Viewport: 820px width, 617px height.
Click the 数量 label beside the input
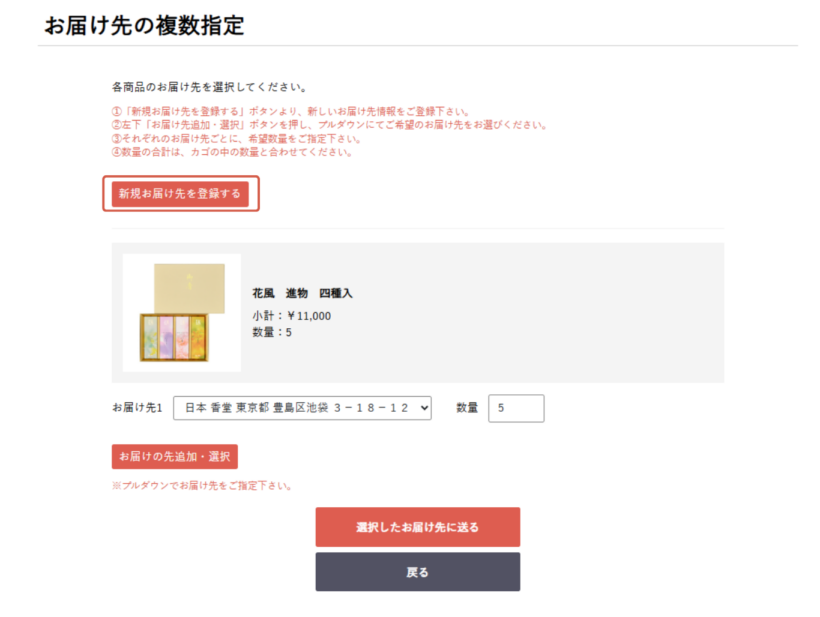(x=467, y=408)
